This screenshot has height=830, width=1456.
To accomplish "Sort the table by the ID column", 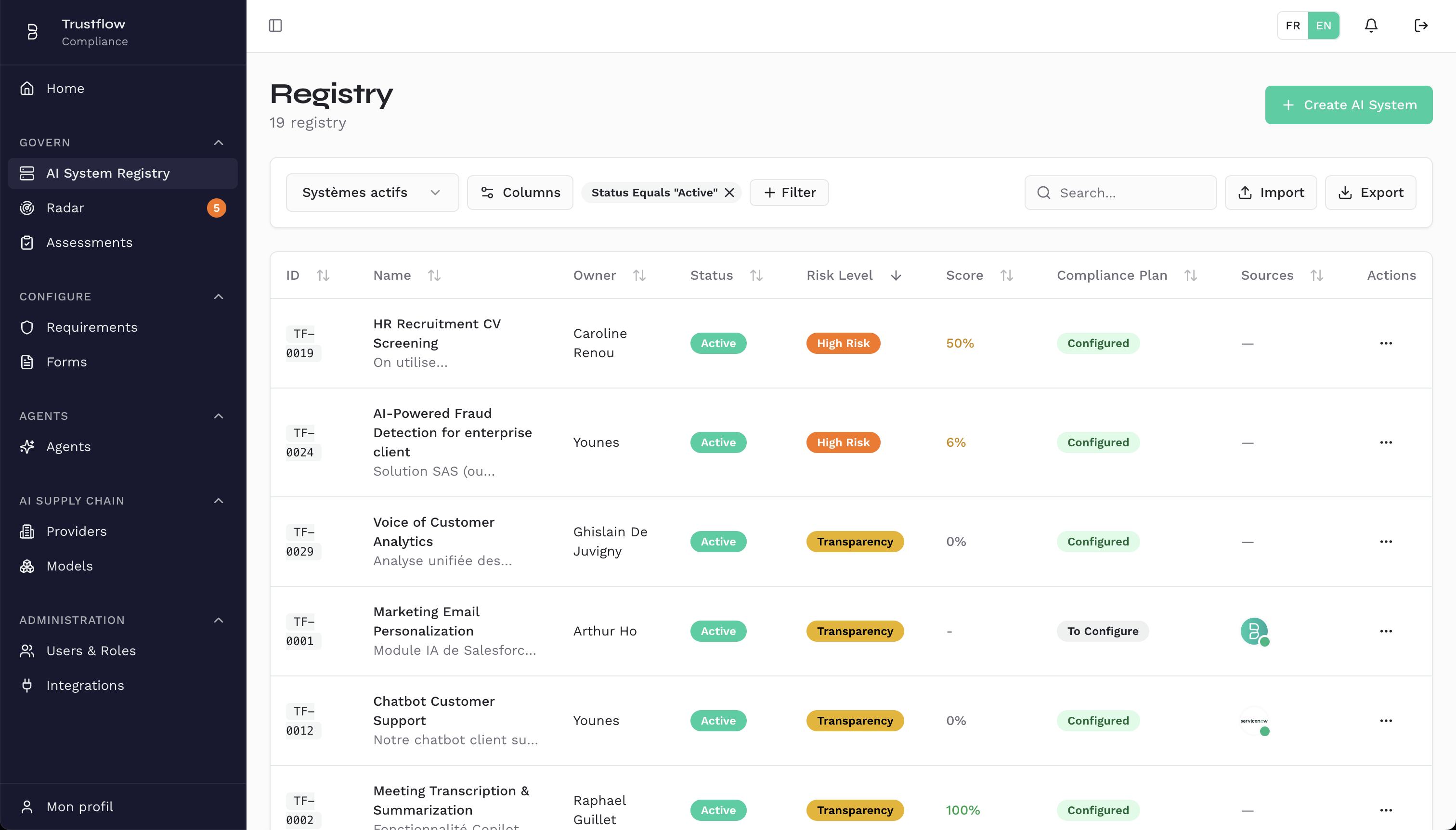I will pos(323,276).
